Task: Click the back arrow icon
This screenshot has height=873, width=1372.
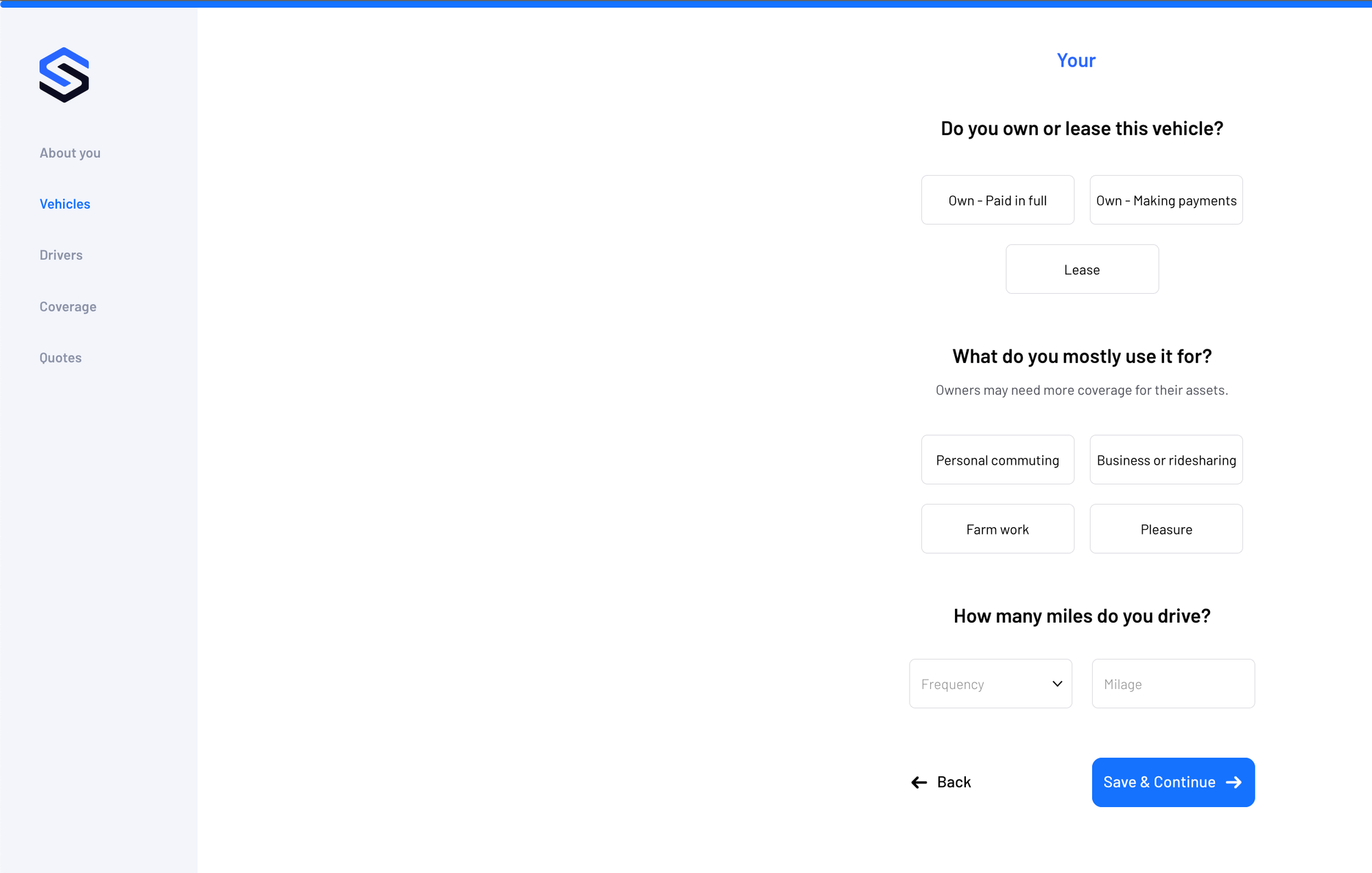Action: 918,782
